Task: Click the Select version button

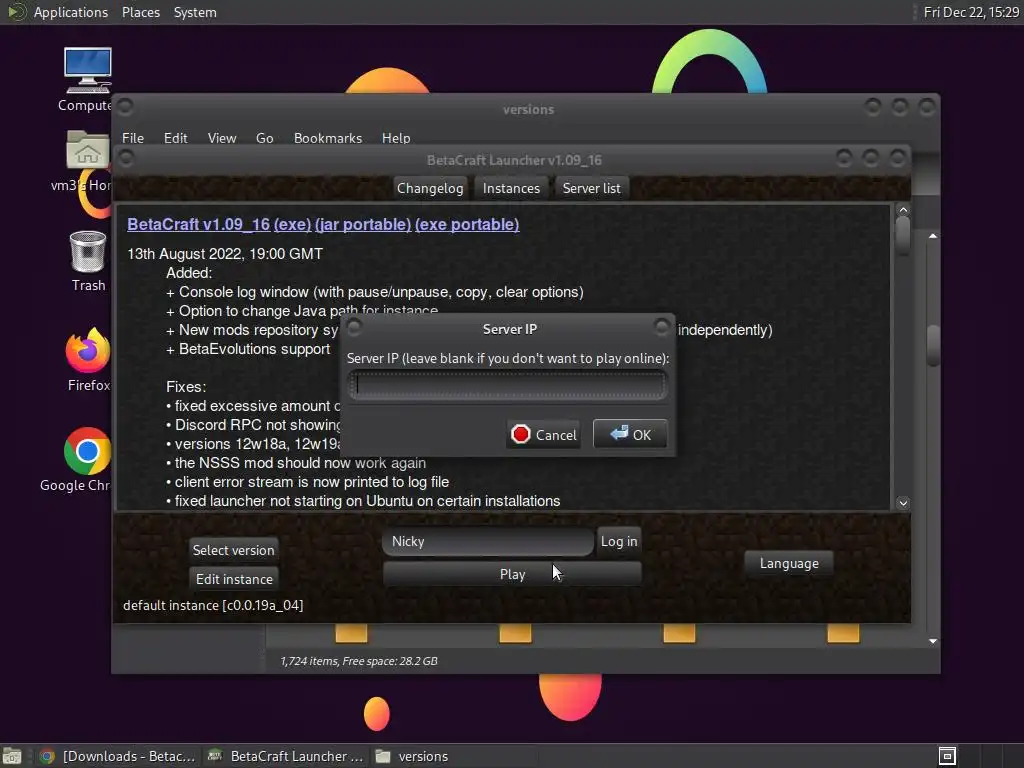Action: [x=233, y=550]
